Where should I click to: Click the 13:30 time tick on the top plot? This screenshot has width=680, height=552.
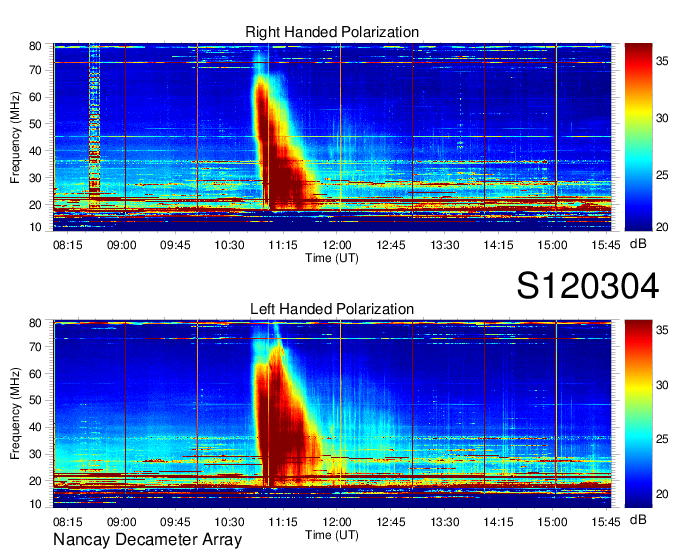point(445,245)
